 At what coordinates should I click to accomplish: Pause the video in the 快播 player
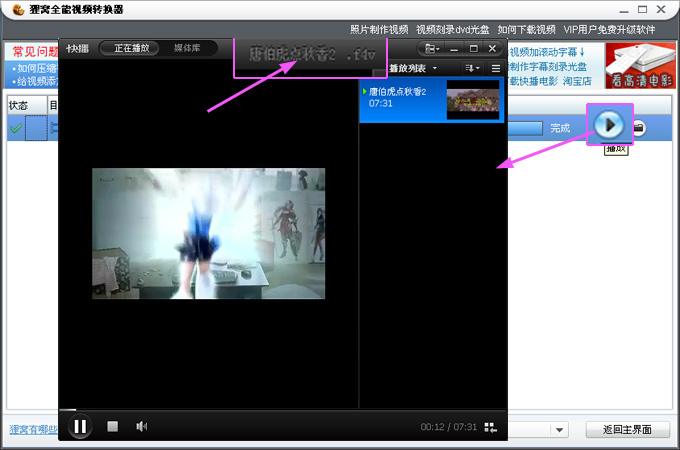pyautogui.click(x=80, y=427)
